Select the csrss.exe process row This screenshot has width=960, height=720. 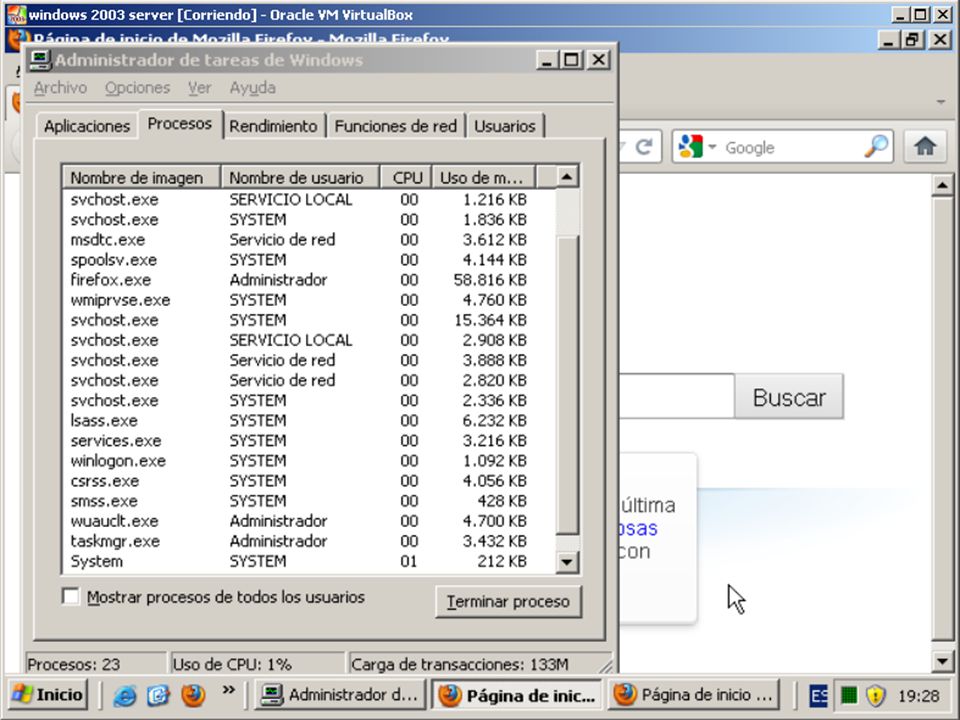309,481
